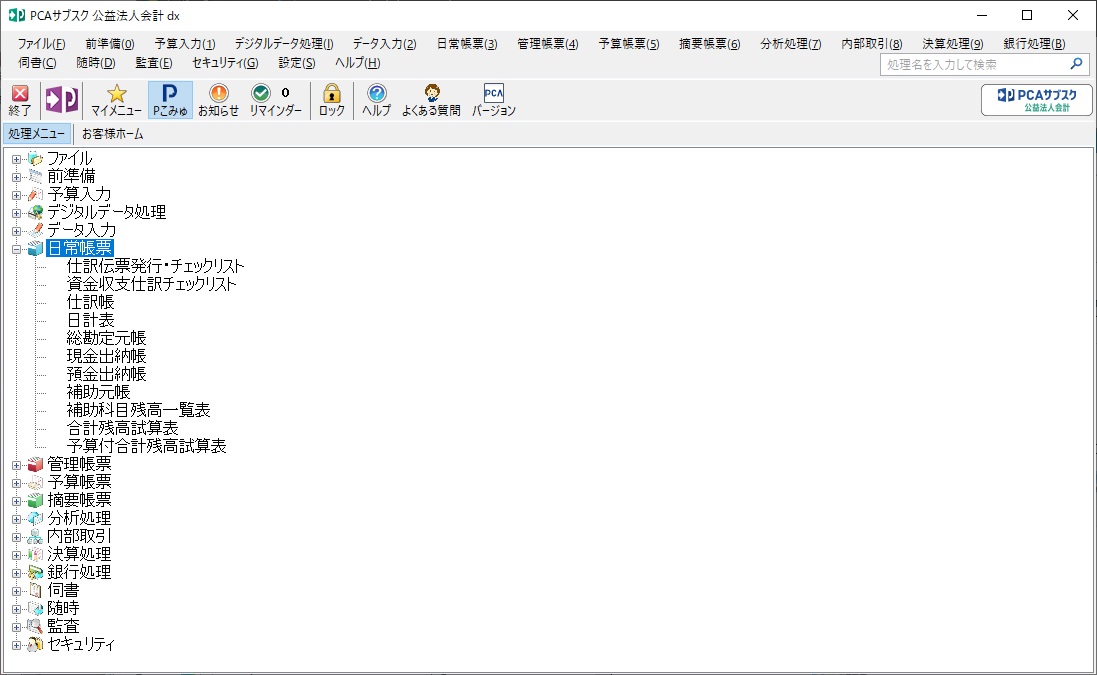Select the PCみゅ toolbar icon
The height and width of the screenshot is (675, 1097).
170,100
